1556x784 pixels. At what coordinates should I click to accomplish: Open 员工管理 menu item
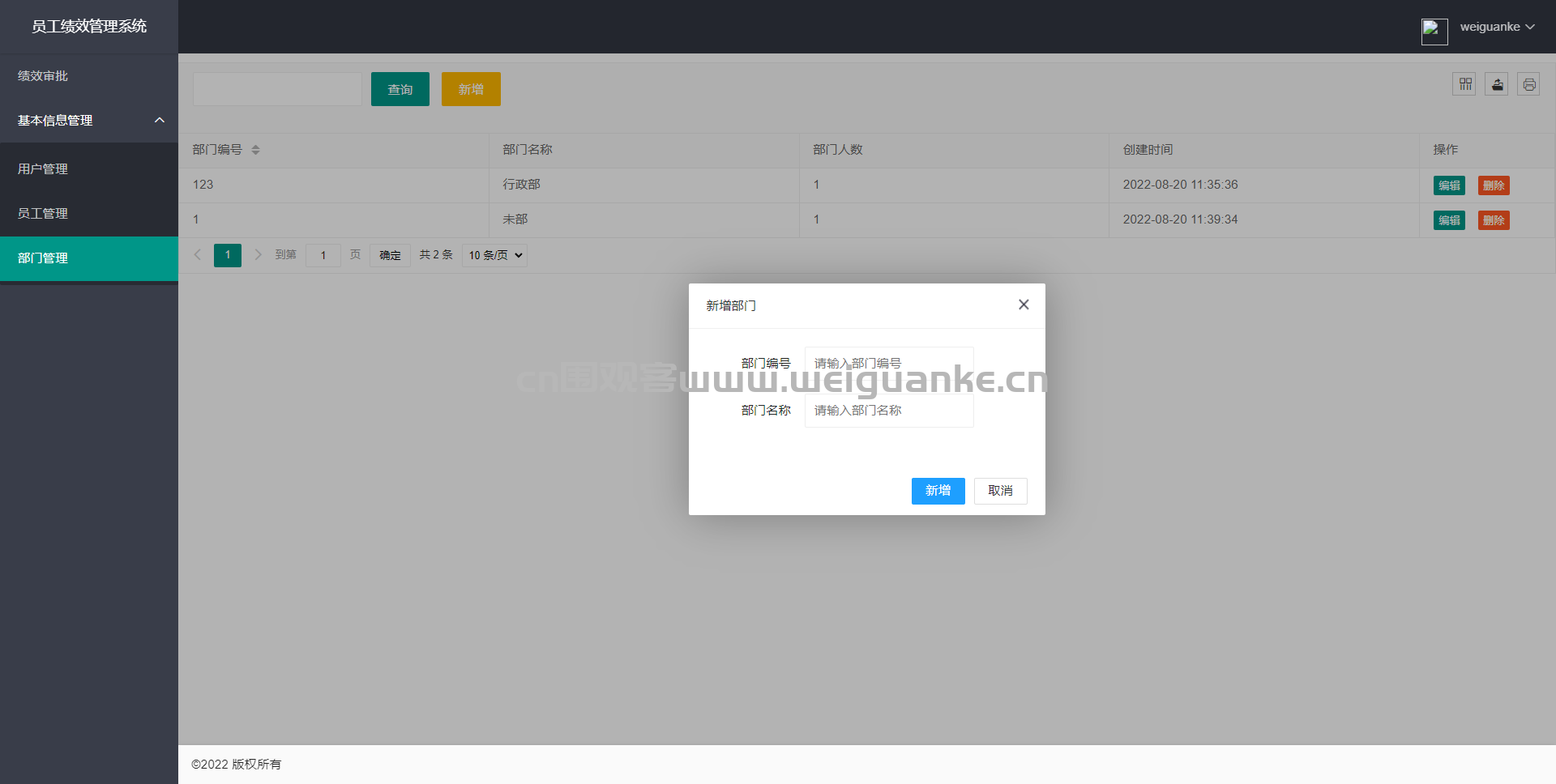coord(89,214)
